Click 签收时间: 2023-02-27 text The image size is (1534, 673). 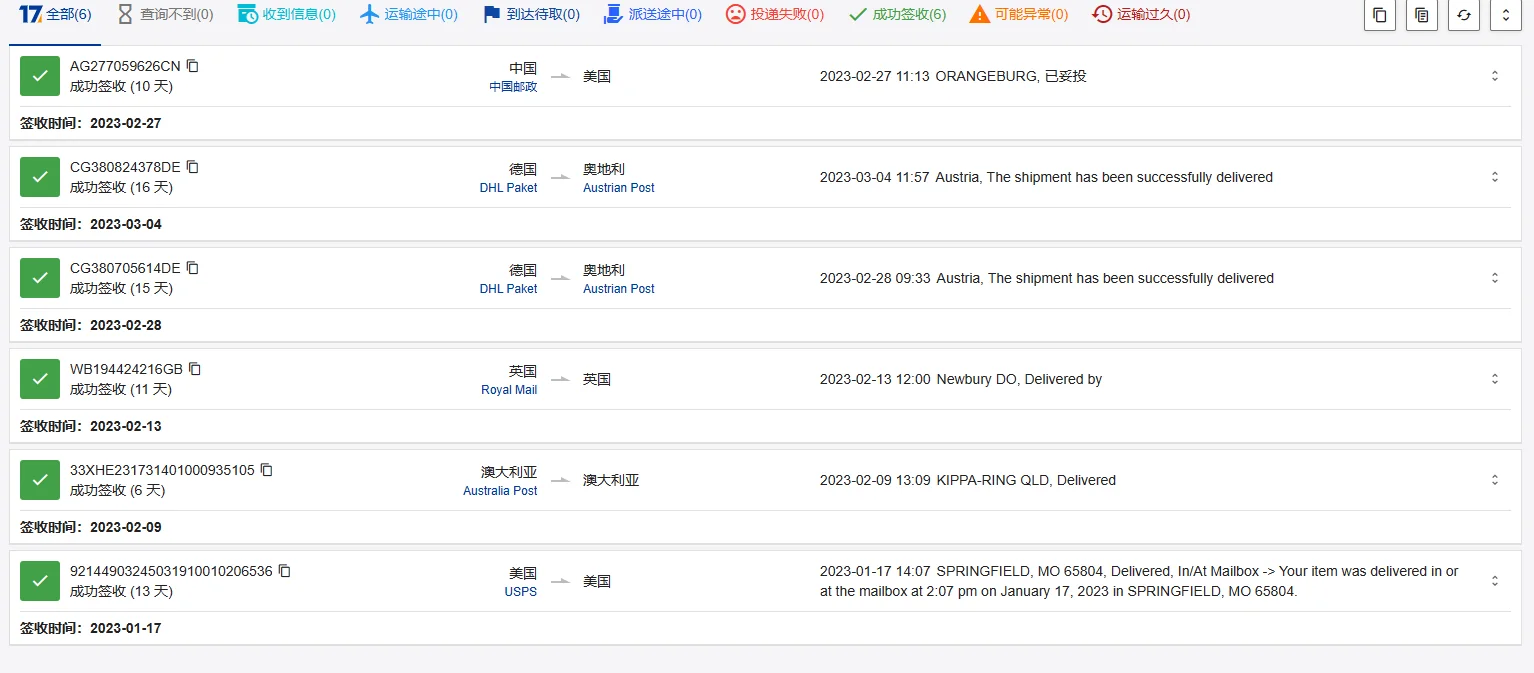point(91,124)
